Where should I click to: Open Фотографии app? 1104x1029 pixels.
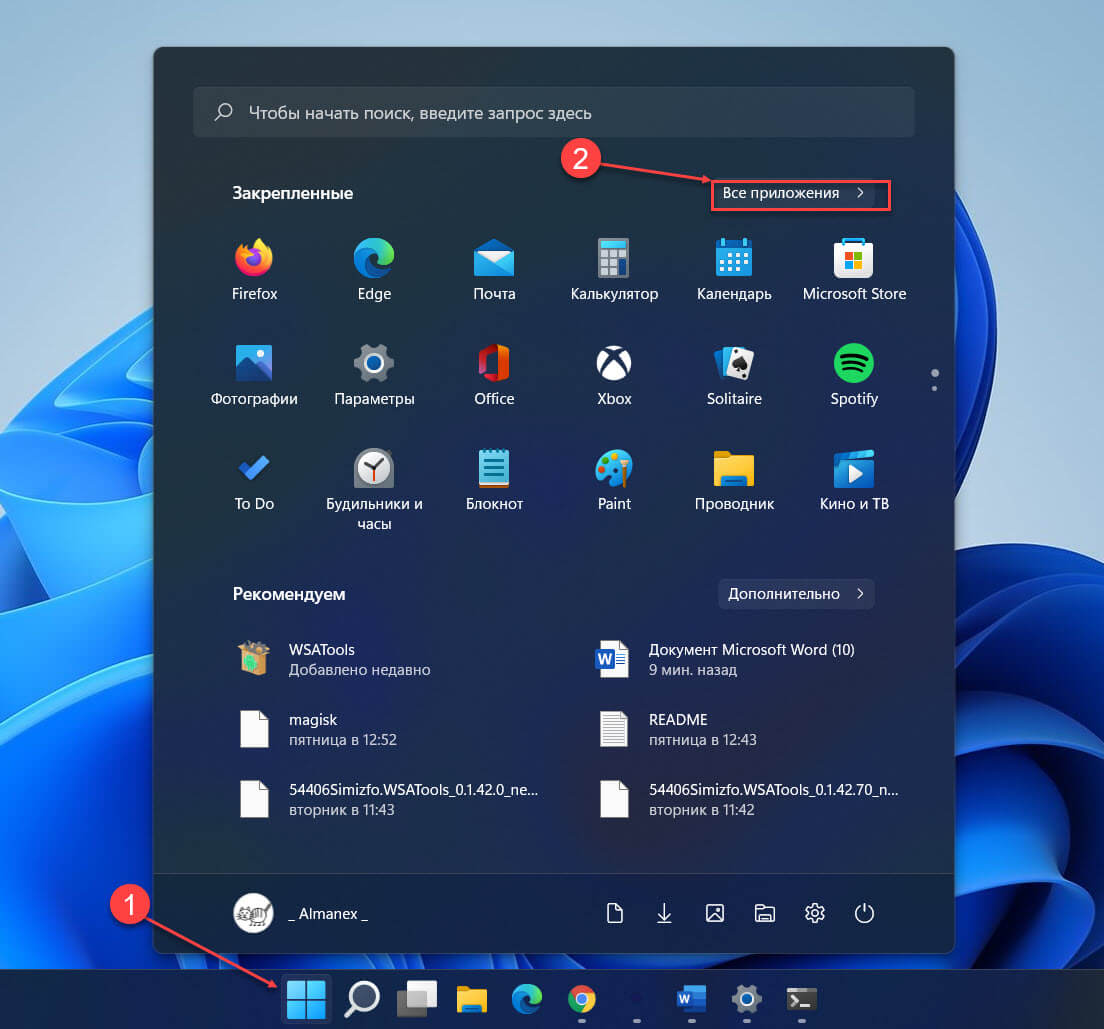tap(254, 375)
